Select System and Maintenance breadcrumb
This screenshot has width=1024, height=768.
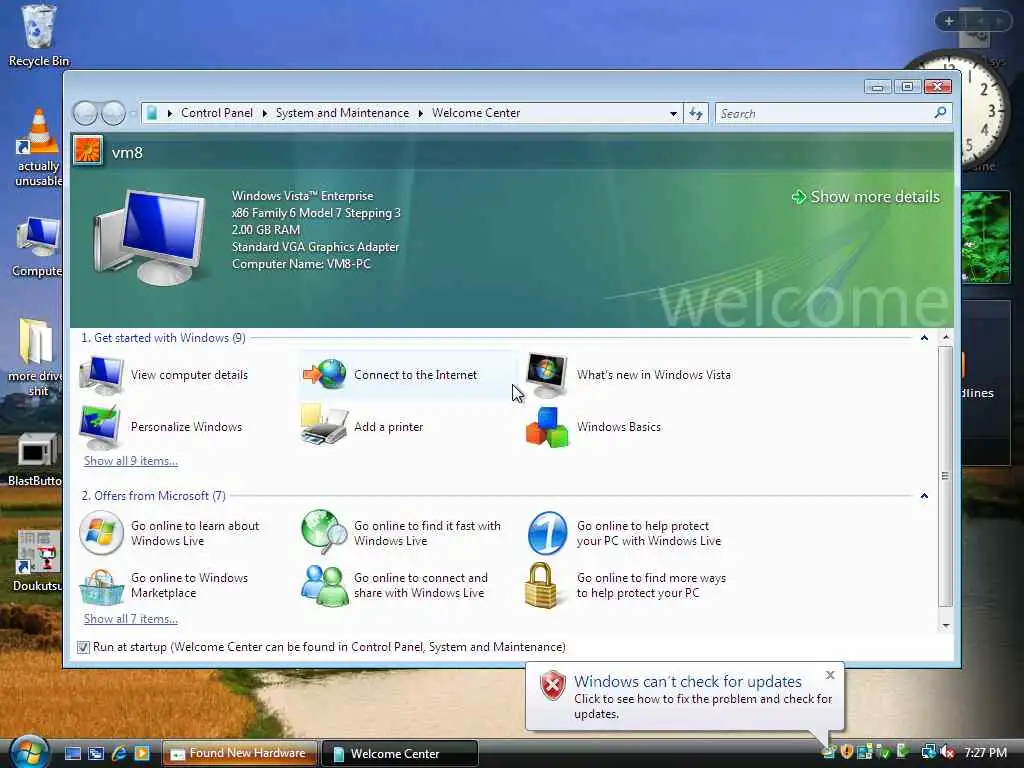click(x=342, y=113)
